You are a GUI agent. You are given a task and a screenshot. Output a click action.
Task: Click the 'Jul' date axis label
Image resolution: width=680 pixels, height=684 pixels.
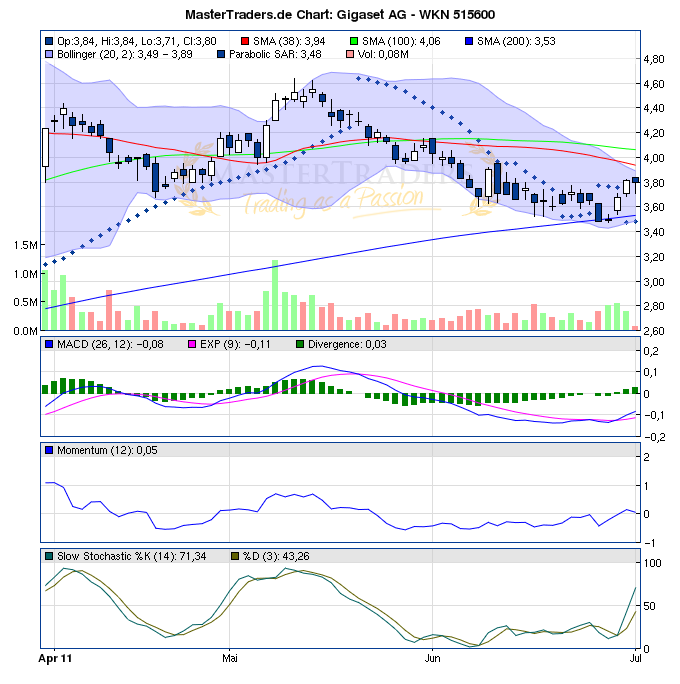pos(635,658)
